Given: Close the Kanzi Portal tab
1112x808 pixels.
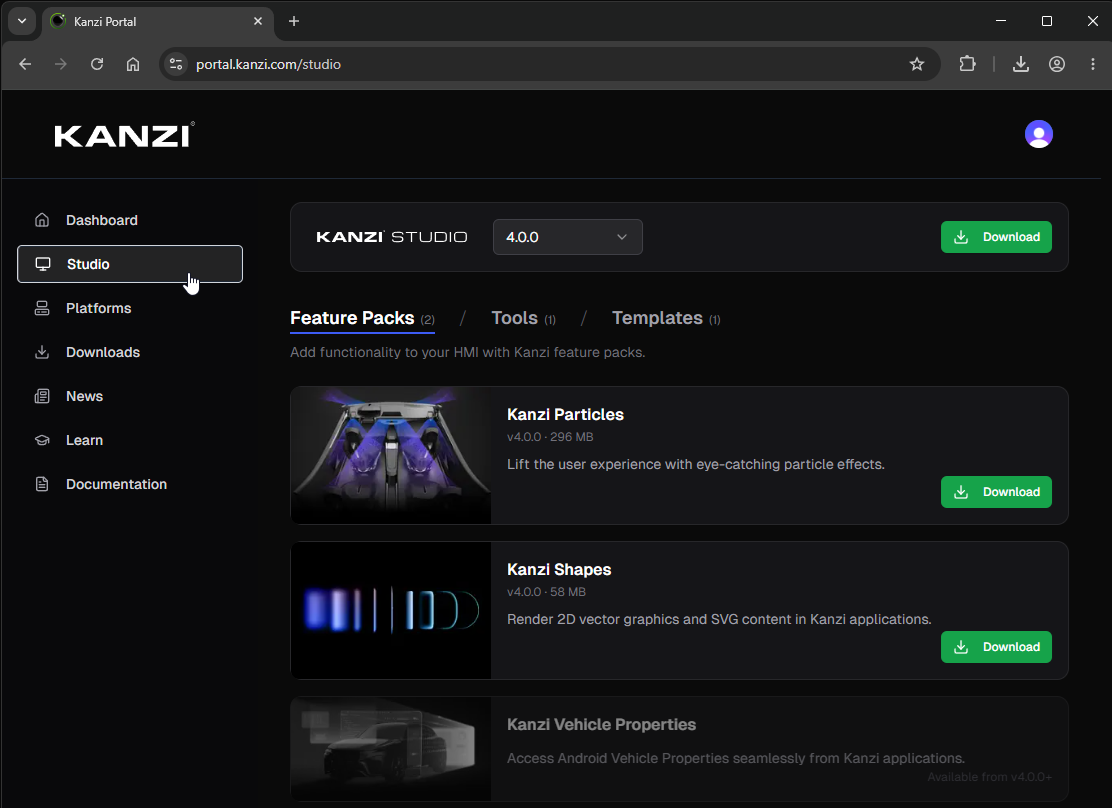Looking at the screenshot, I should click(258, 21).
